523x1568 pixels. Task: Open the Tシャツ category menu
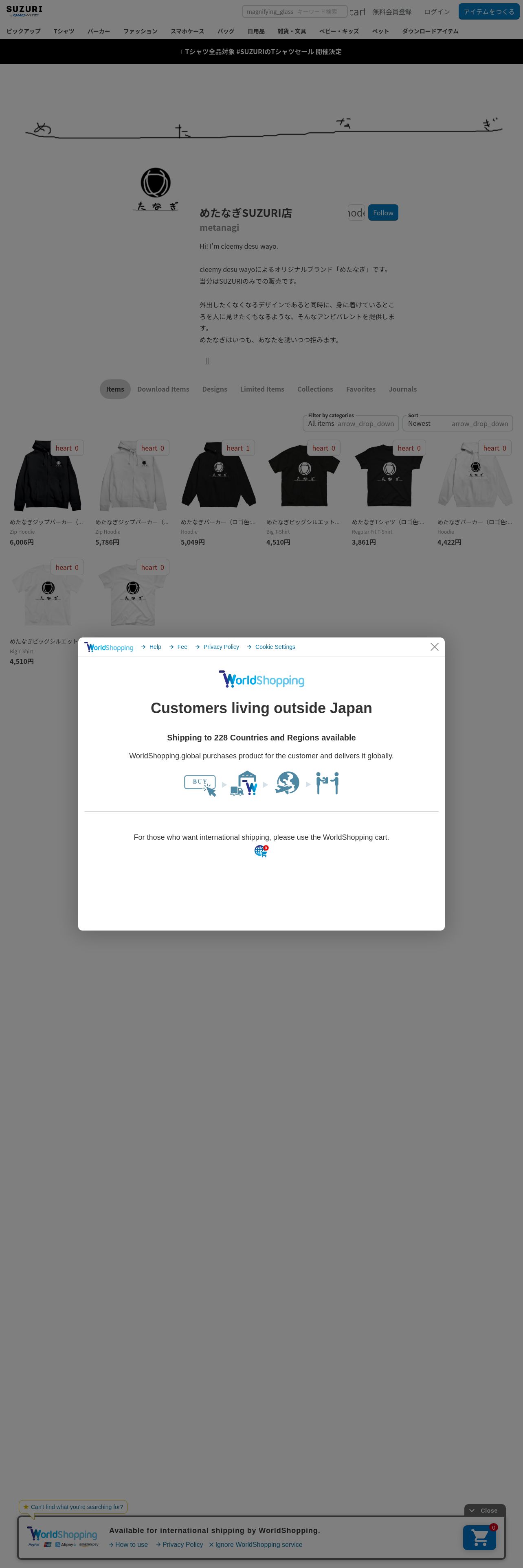[64, 31]
